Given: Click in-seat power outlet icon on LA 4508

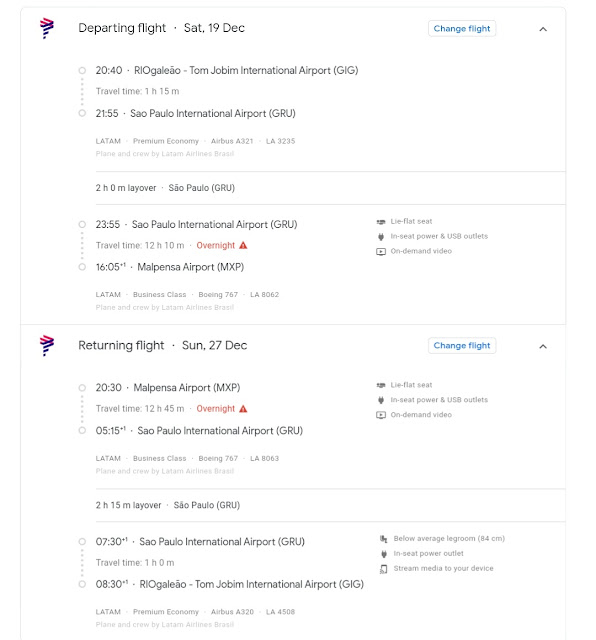Looking at the screenshot, I should click(384, 554).
